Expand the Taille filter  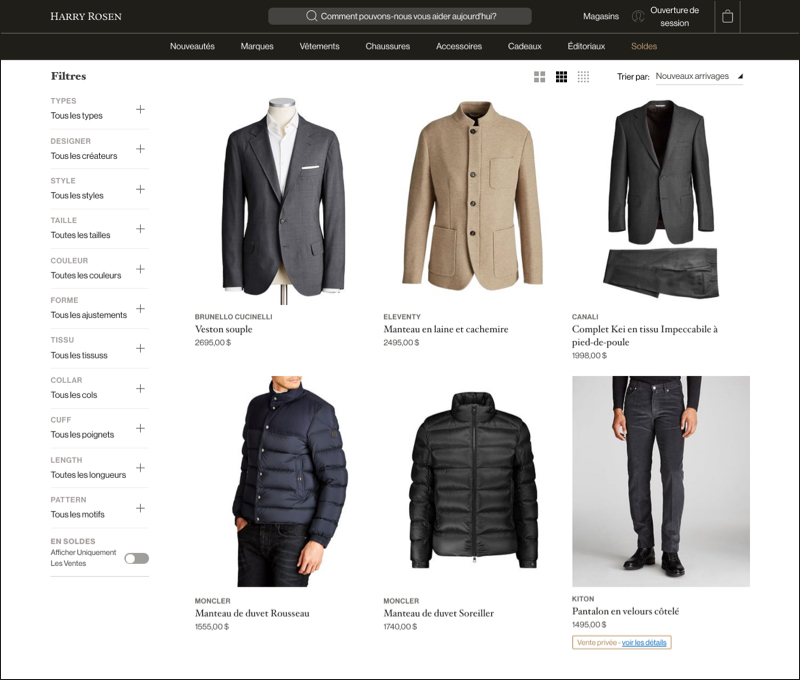click(140, 229)
